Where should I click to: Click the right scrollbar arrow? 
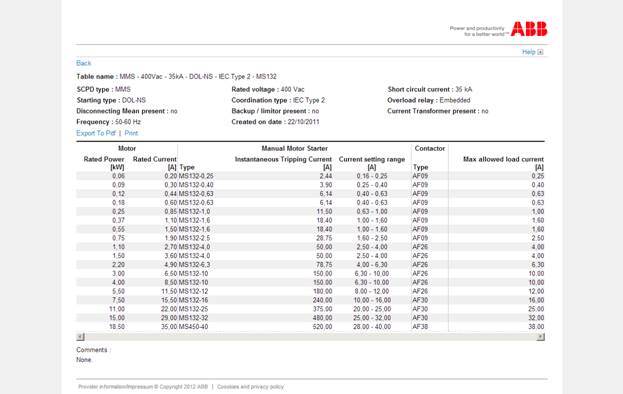tap(540, 337)
